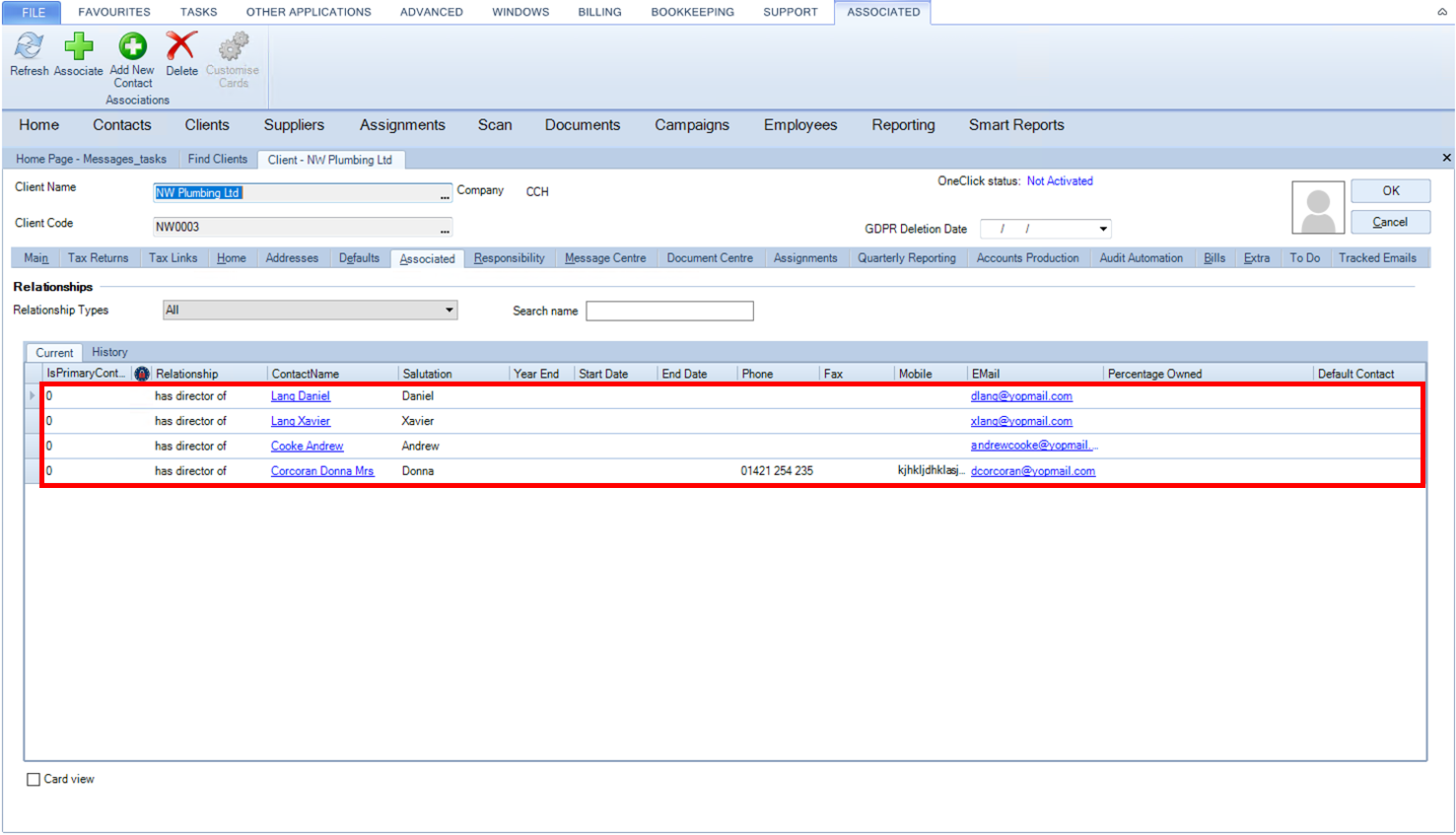Open the Corcoran Donna Mrs contact link

[x=322, y=471]
